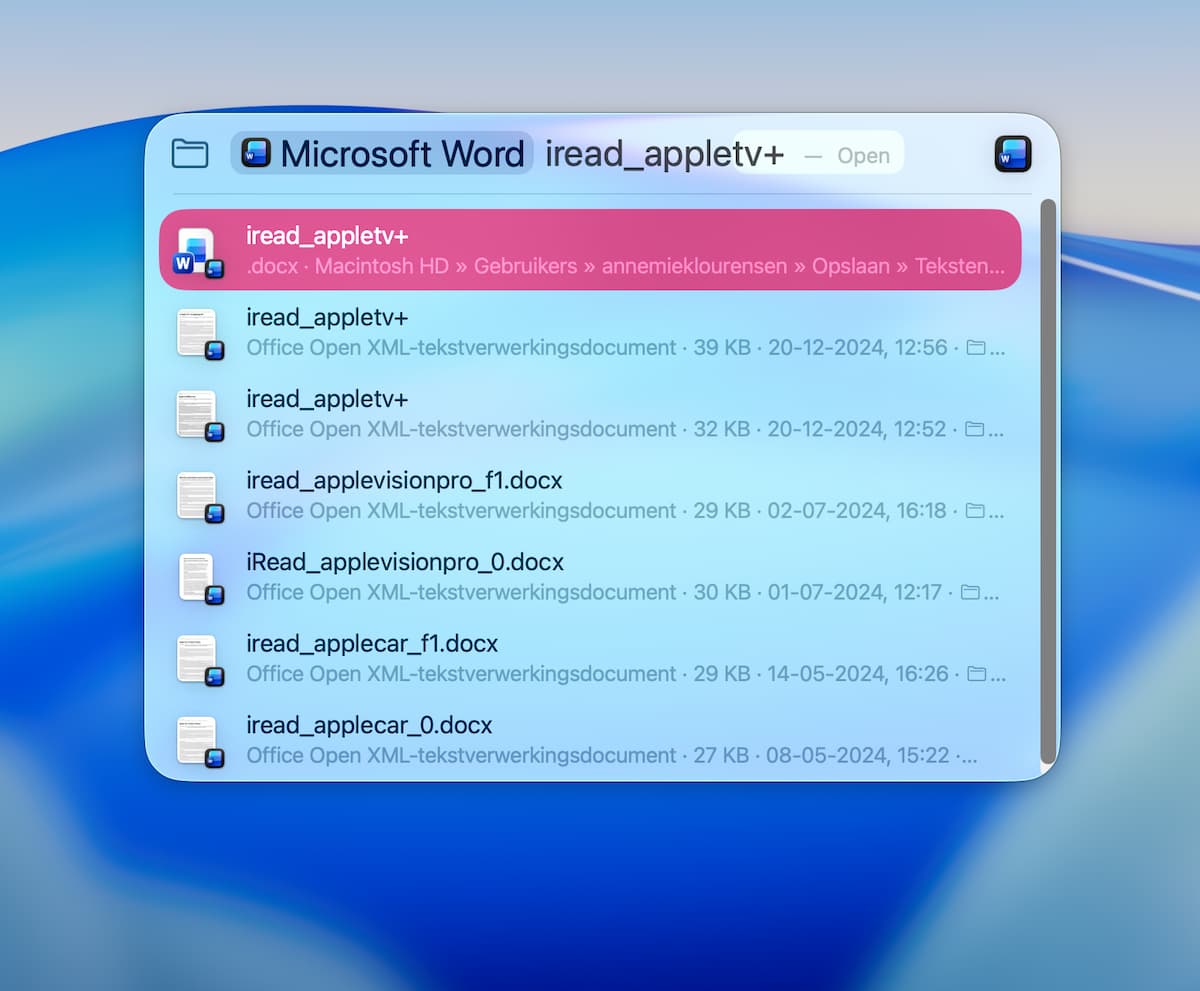Click the thumbnail of the 39 KB iread_appletv+ file

[198, 333]
